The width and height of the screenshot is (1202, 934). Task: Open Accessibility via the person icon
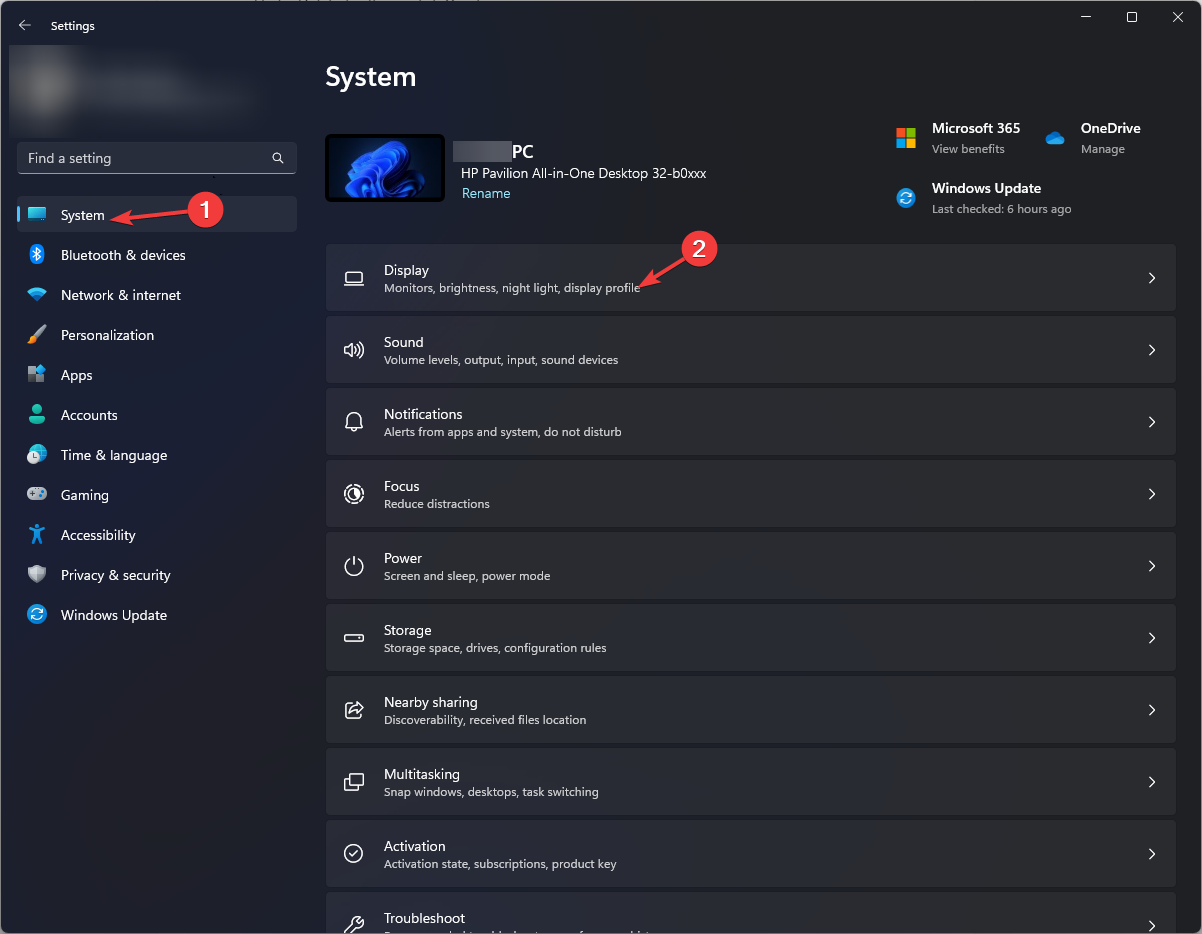click(37, 535)
